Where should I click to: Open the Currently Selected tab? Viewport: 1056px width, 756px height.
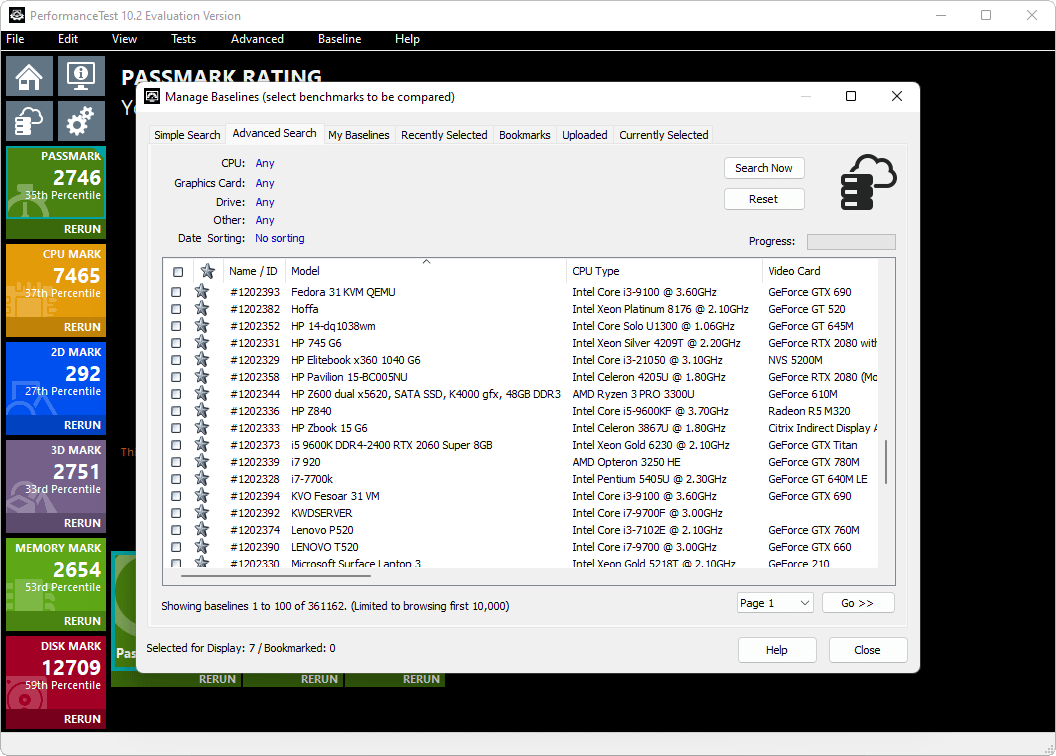coord(663,135)
